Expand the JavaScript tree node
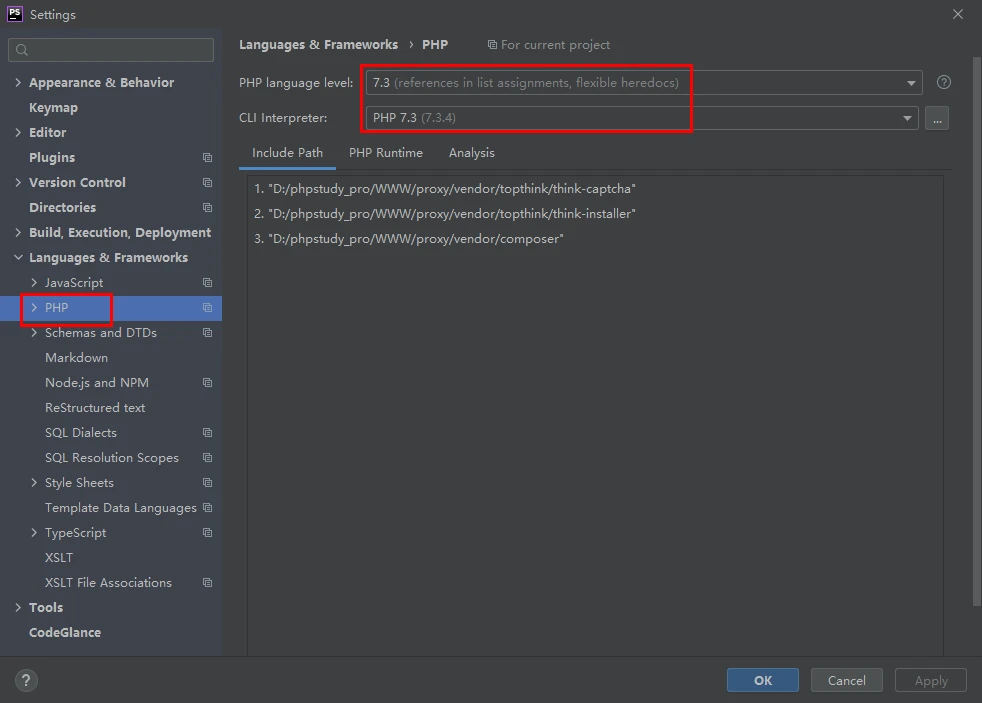Screen dimensions: 982x703 34,283
